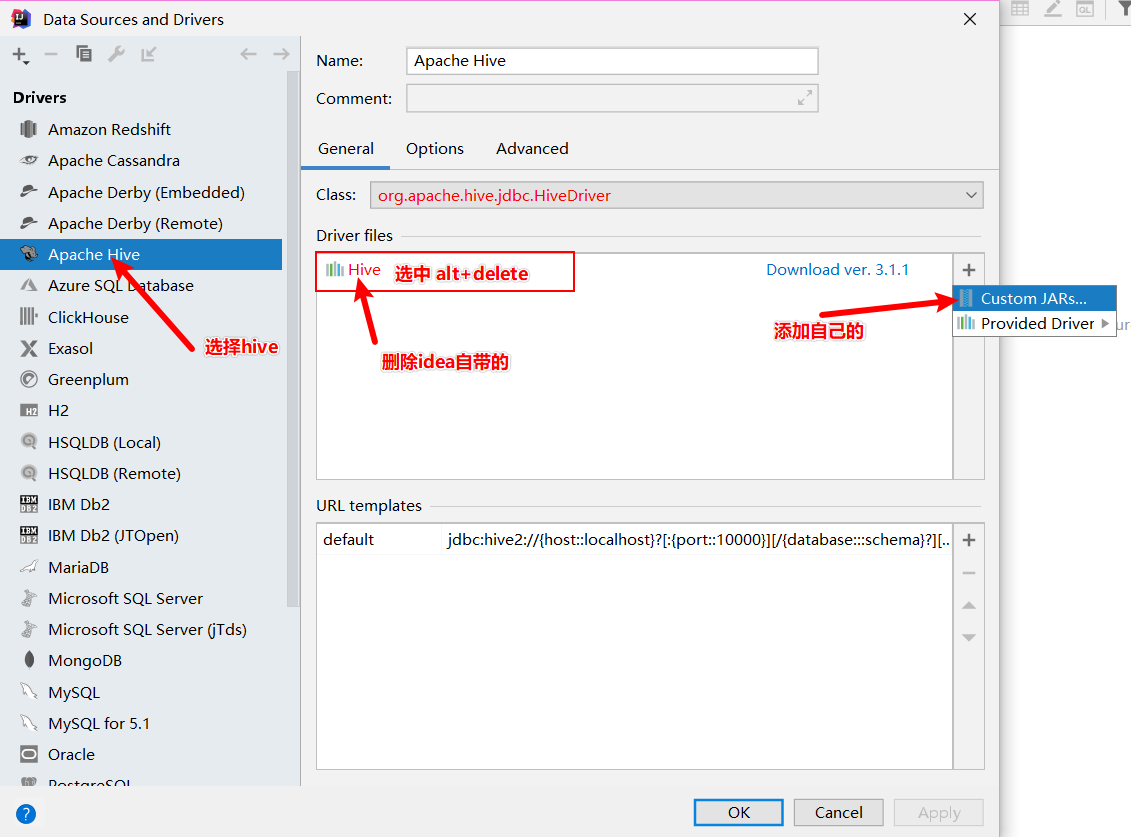Click the pencil edit icon in the right toolbar

1052,10
